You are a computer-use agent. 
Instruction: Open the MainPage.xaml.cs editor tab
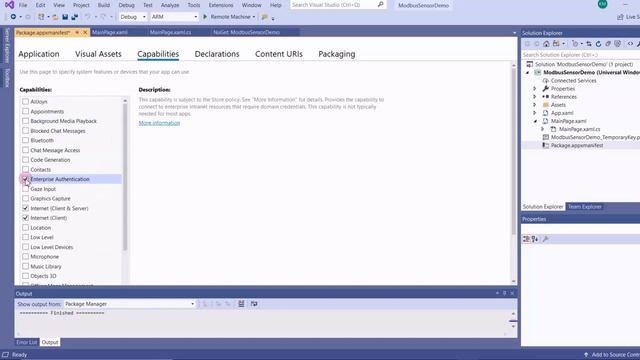pos(170,32)
